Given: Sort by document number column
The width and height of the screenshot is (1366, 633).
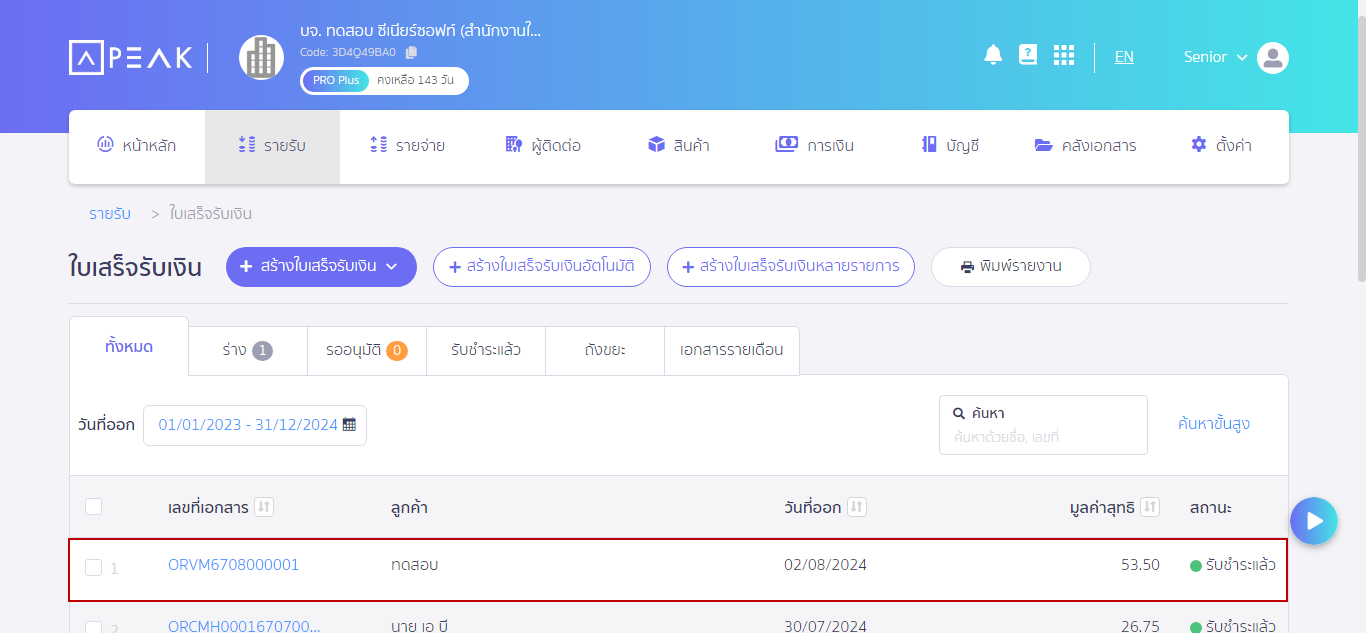Looking at the screenshot, I should 264,507.
